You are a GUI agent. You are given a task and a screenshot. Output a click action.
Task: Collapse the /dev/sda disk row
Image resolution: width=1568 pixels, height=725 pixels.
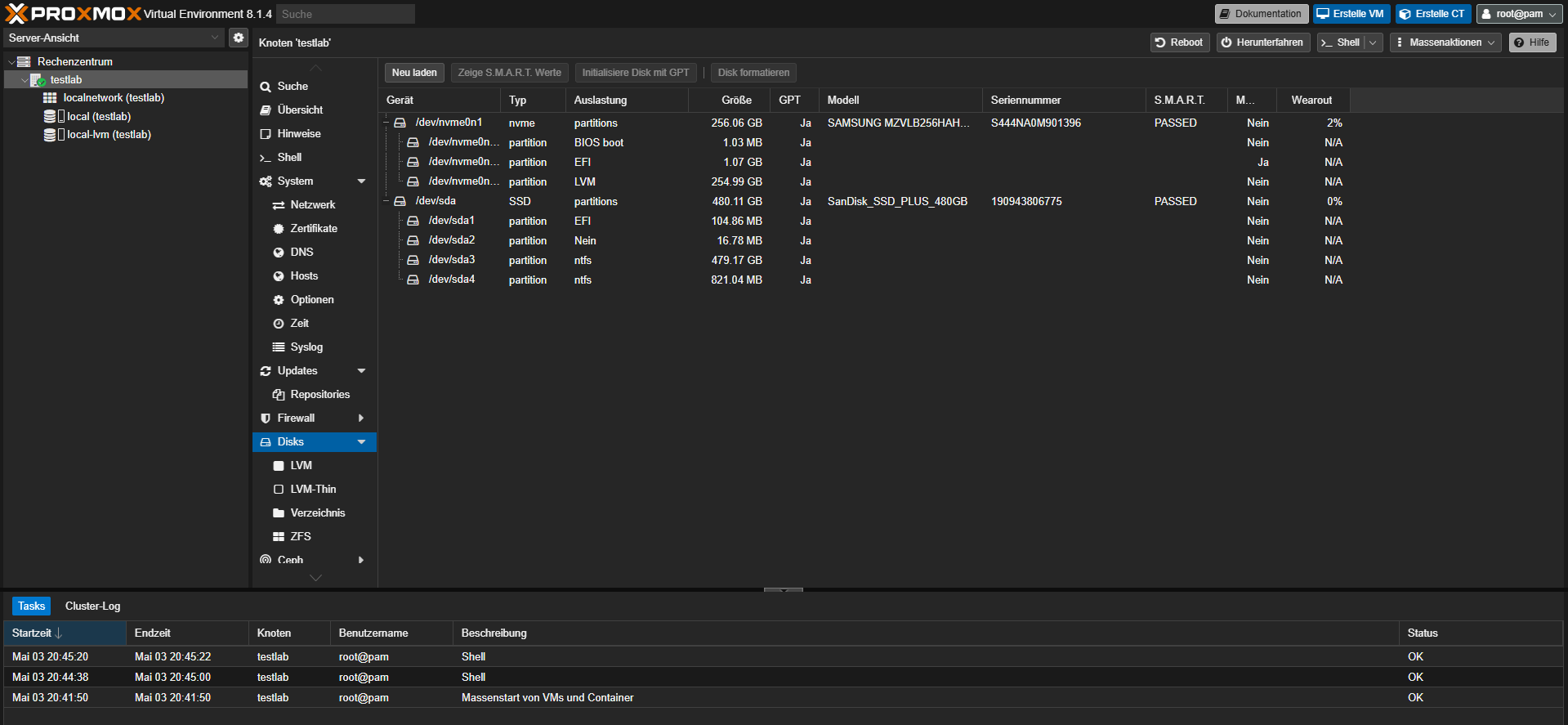pyautogui.click(x=386, y=201)
